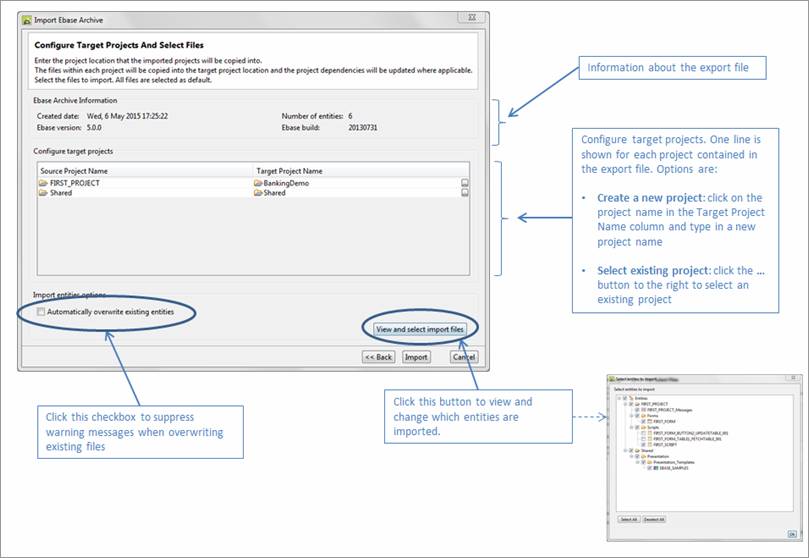Enable Automatically overwrite existing entities checkbox
This screenshot has width=809, height=558.
click(x=40, y=312)
